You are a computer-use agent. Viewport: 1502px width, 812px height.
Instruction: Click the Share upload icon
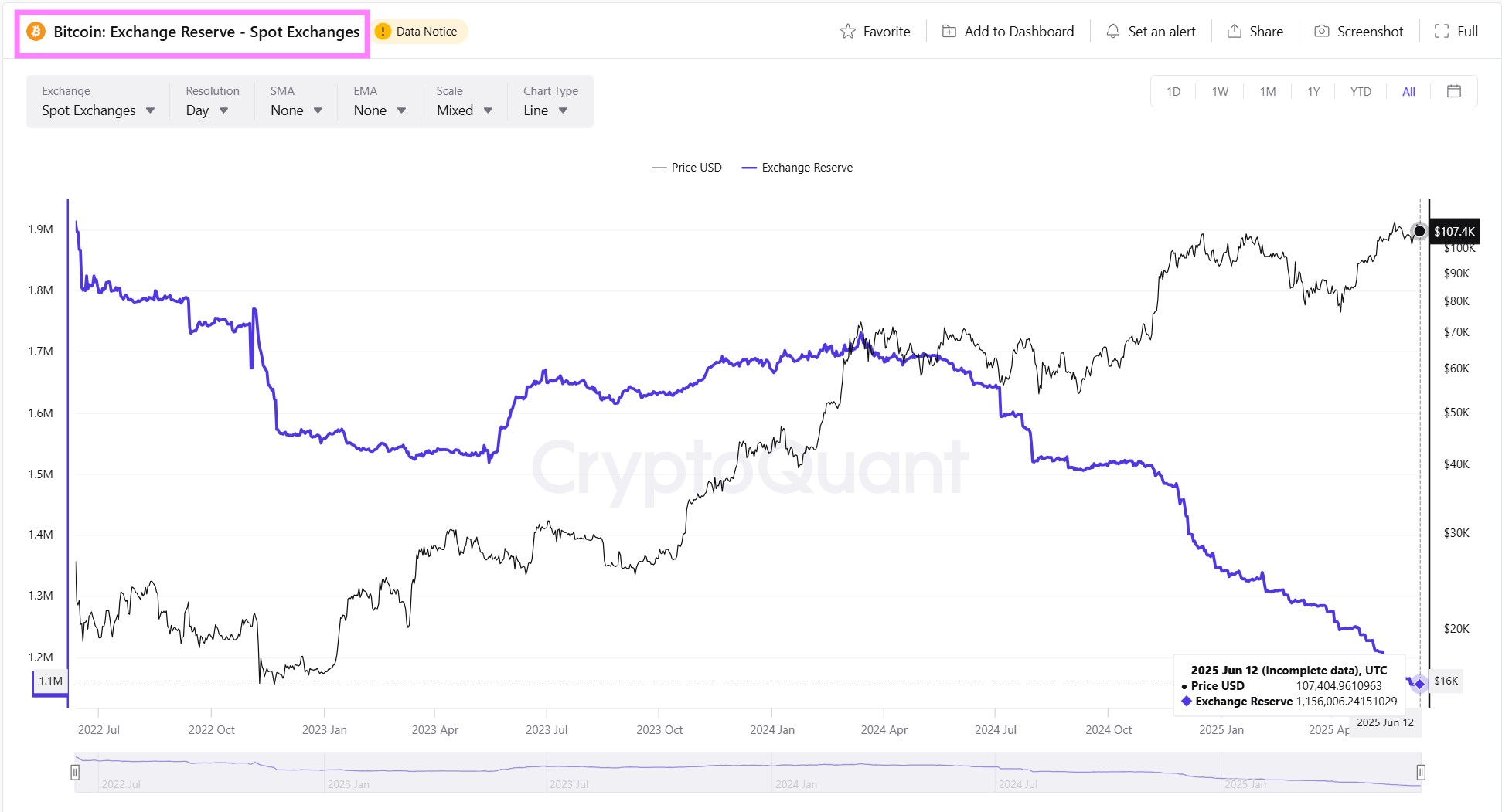pos(1235,32)
